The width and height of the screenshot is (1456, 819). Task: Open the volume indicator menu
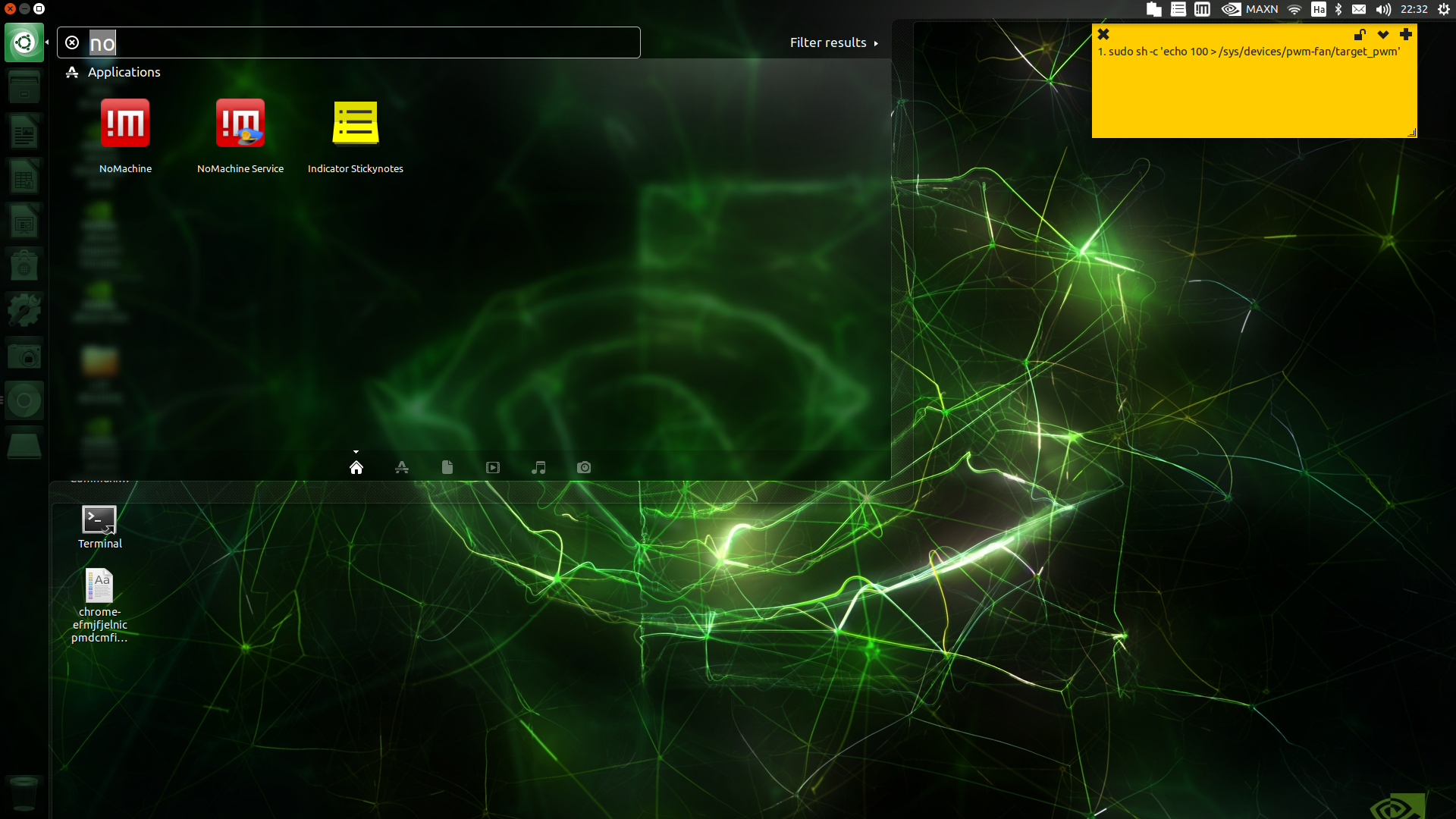click(x=1383, y=9)
